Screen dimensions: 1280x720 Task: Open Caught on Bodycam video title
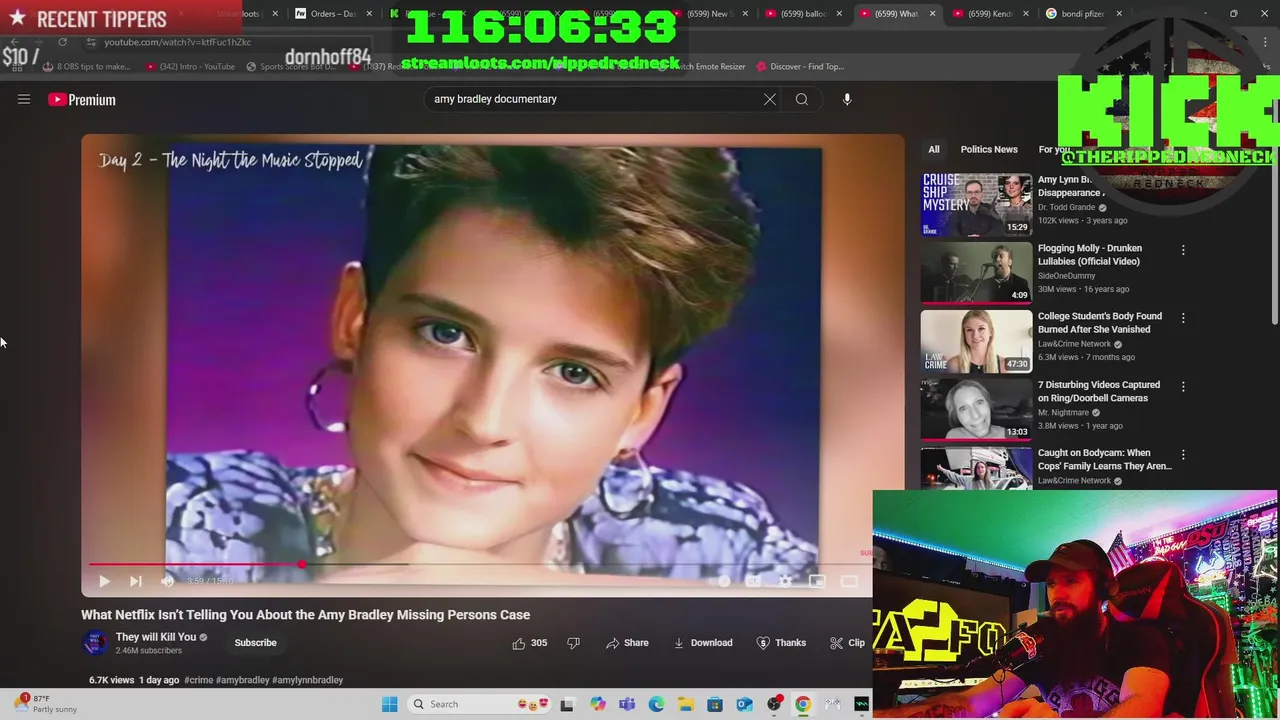tap(1105, 459)
